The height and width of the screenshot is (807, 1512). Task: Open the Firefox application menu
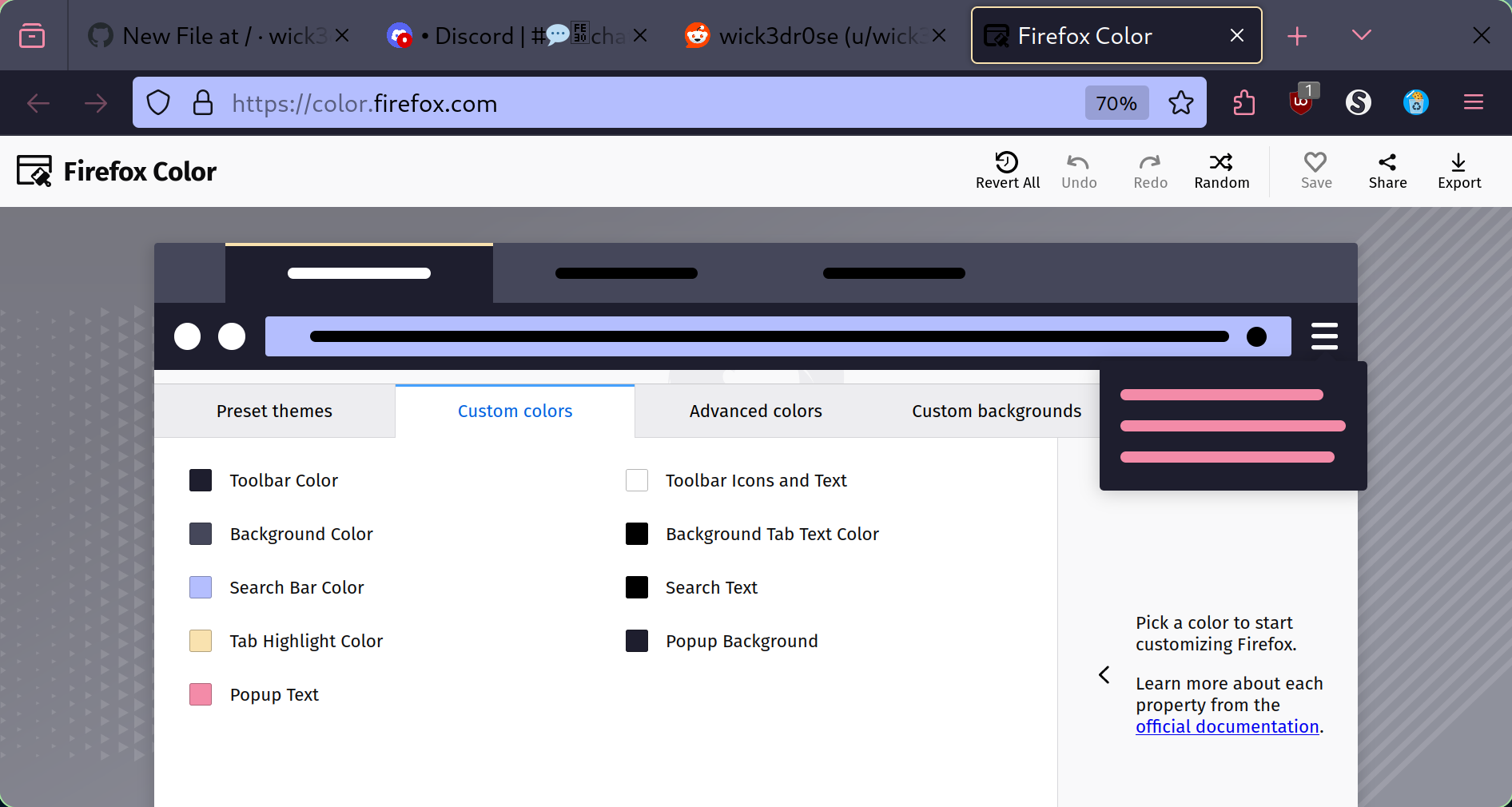pyautogui.click(x=1474, y=102)
